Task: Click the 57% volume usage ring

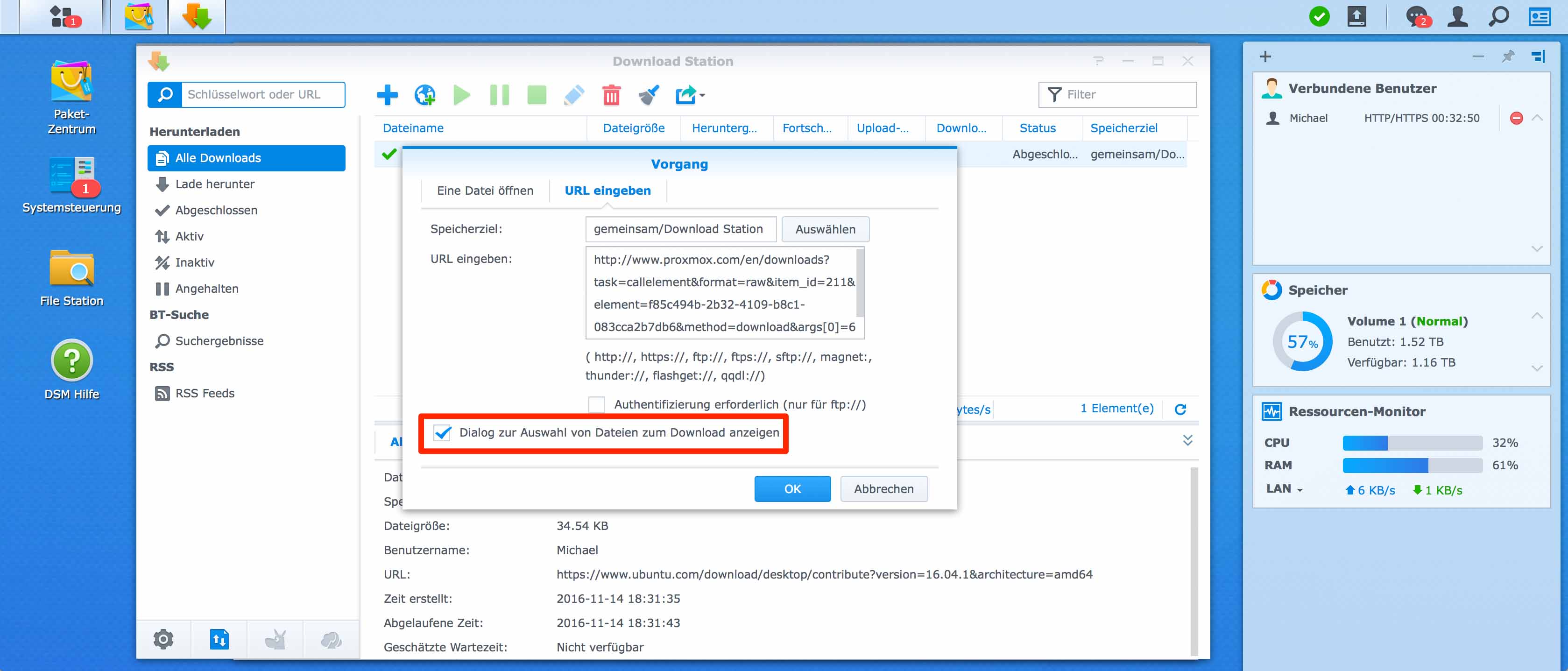Action: coord(1302,342)
